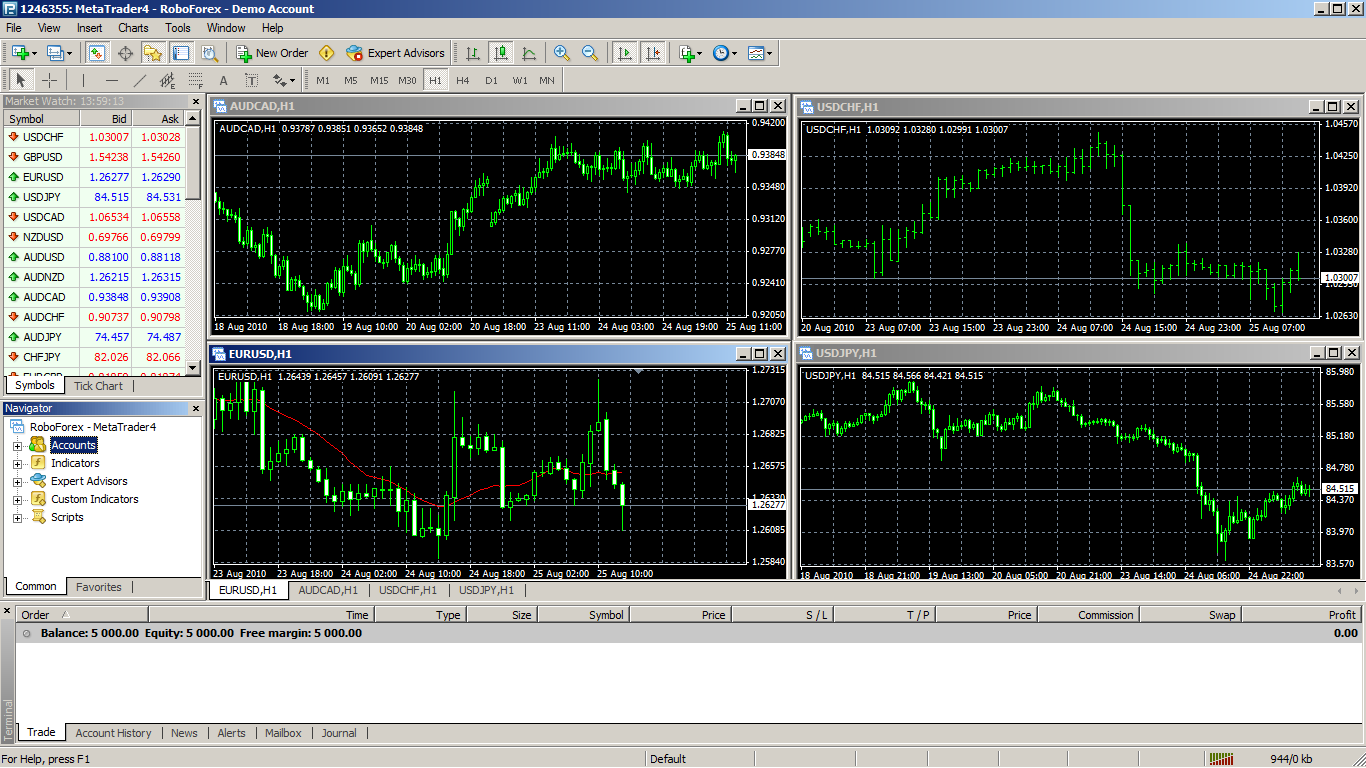Switch chart type to line chart
Image resolution: width=1366 pixels, height=768 pixels.
click(x=529, y=53)
